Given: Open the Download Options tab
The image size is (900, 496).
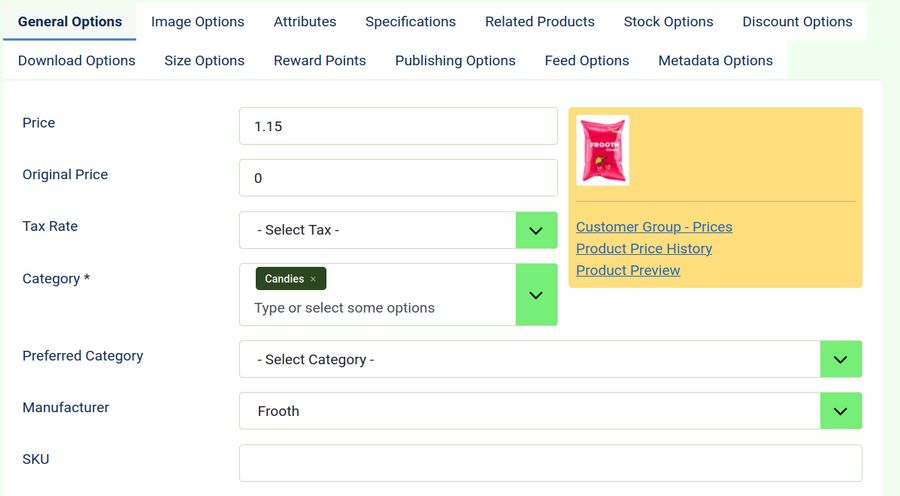Looking at the screenshot, I should pyautogui.click(x=77, y=60).
